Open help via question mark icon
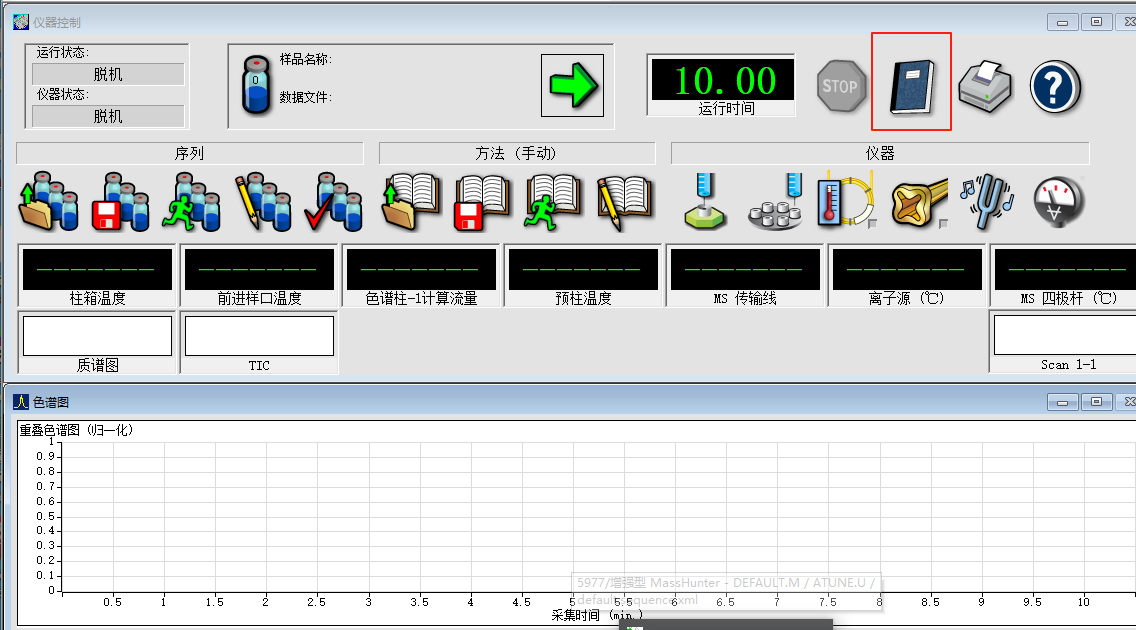The width and height of the screenshot is (1136, 630). point(1056,86)
